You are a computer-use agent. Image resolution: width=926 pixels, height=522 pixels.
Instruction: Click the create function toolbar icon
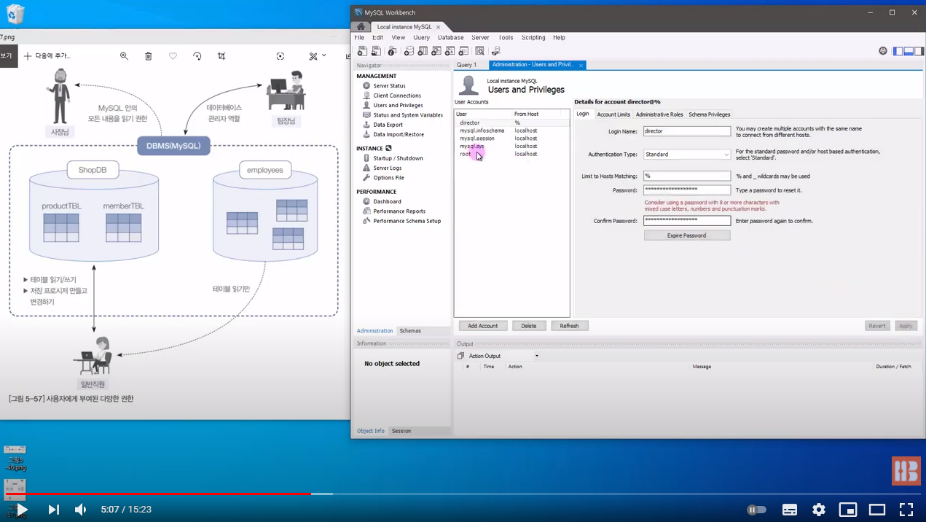[x=464, y=51]
